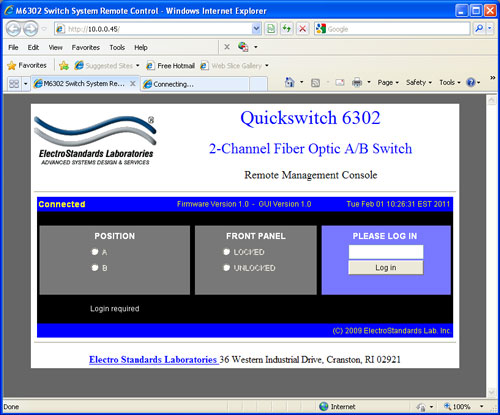
Task: Open the Electro Standards Laboratories link
Action: click(153, 360)
